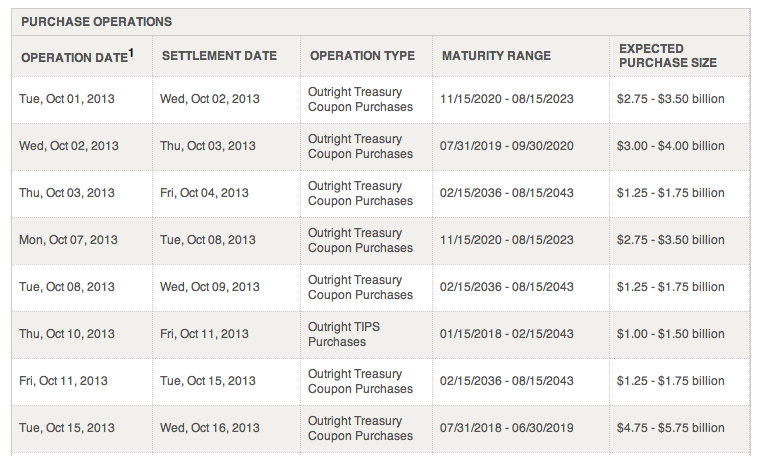Click the PURCHASE OPERATIONS table title
760x456 pixels.
tap(96, 22)
